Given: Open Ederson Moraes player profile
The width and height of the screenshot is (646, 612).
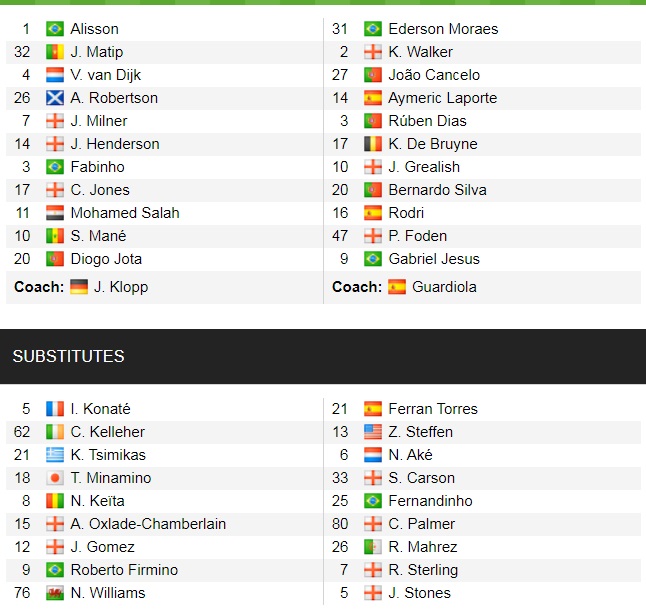Looking at the screenshot, I should [x=443, y=29].
